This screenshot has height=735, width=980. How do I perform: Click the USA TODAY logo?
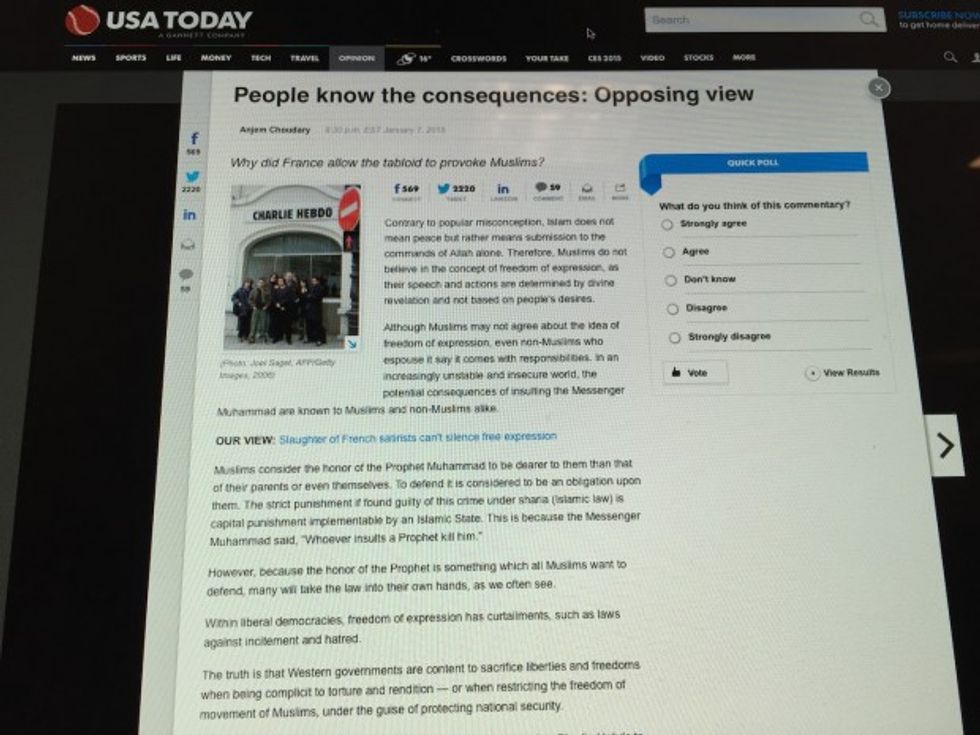(x=159, y=20)
